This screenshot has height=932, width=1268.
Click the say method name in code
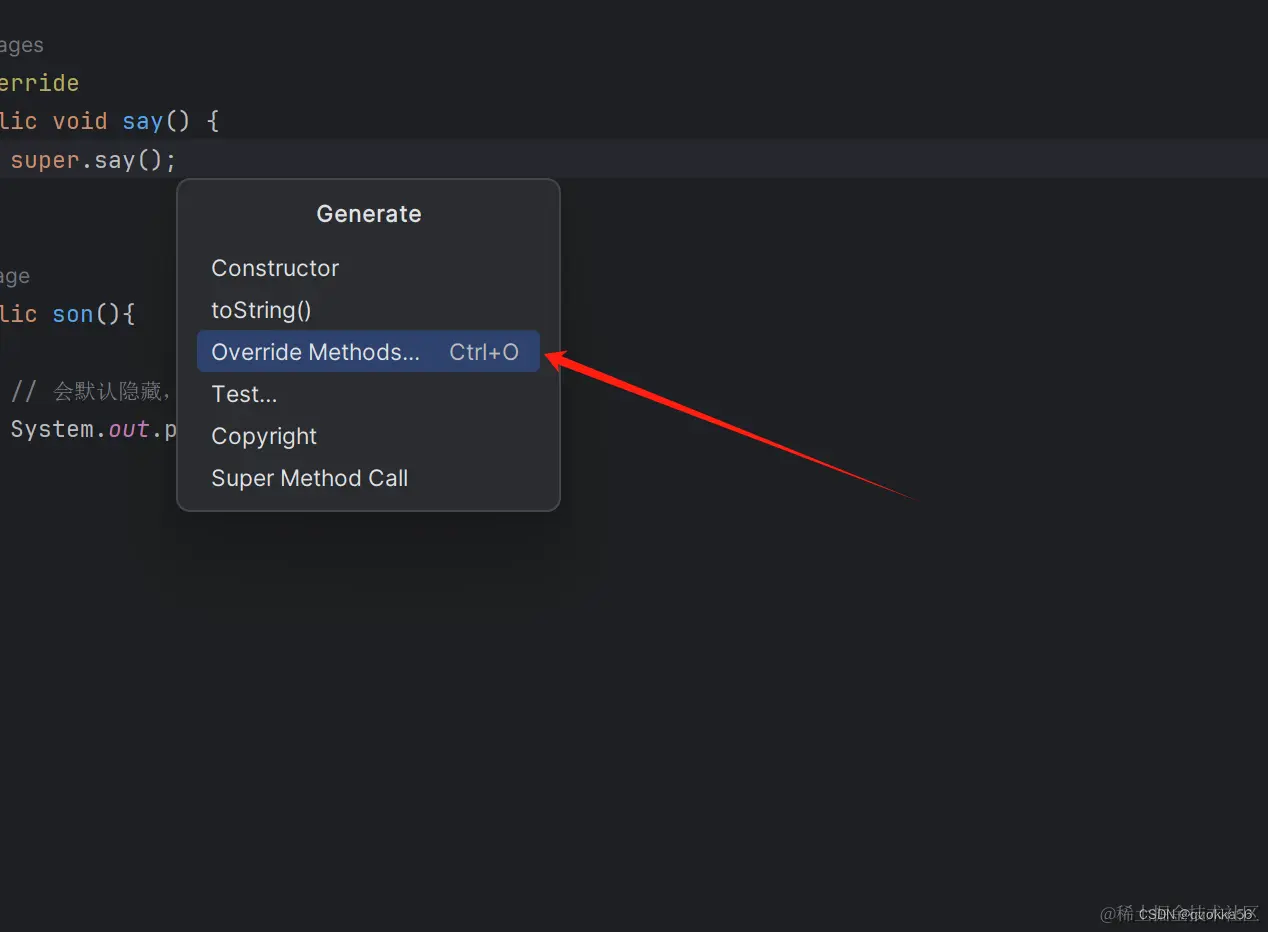[x=142, y=121]
